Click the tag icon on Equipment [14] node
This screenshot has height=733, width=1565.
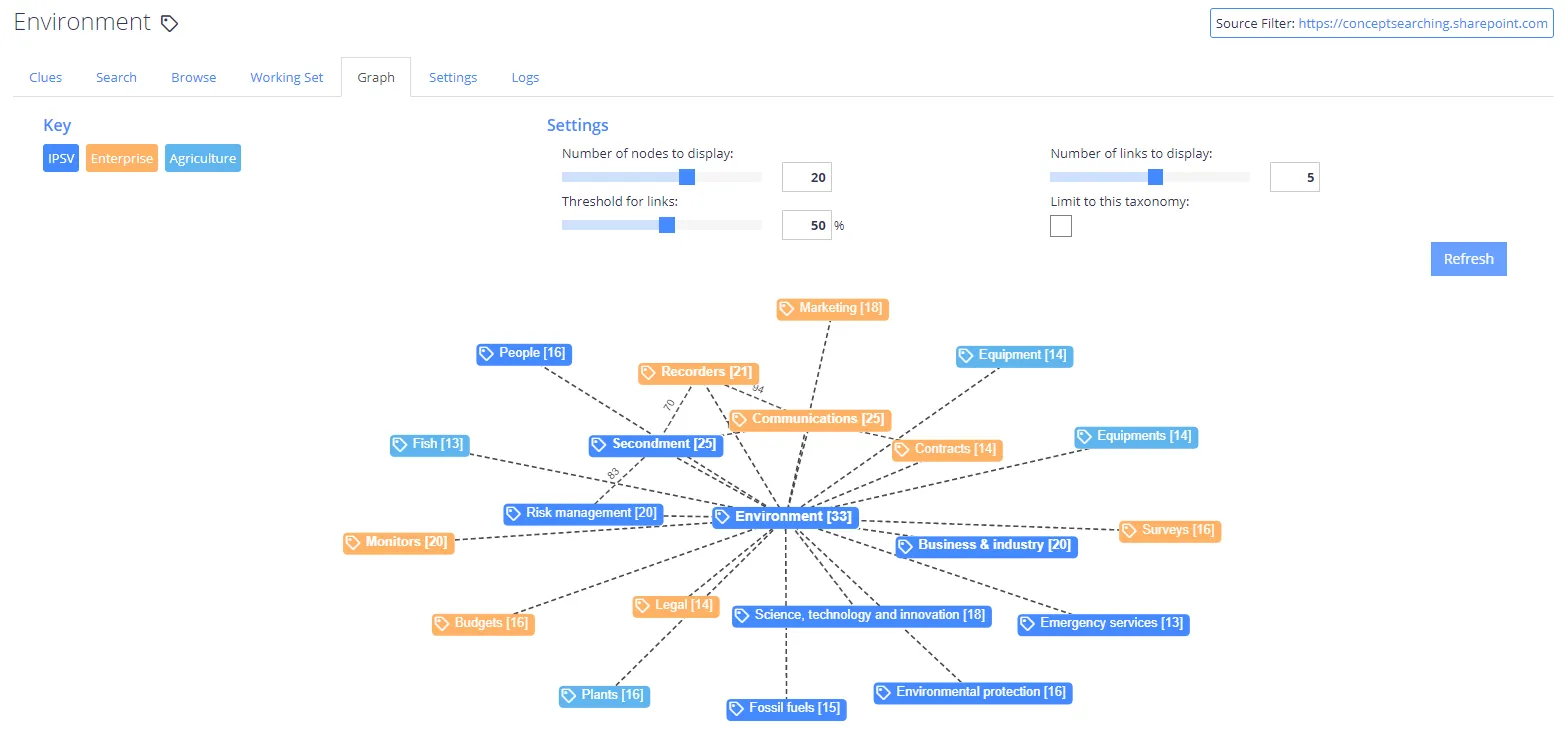click(966, 355)
